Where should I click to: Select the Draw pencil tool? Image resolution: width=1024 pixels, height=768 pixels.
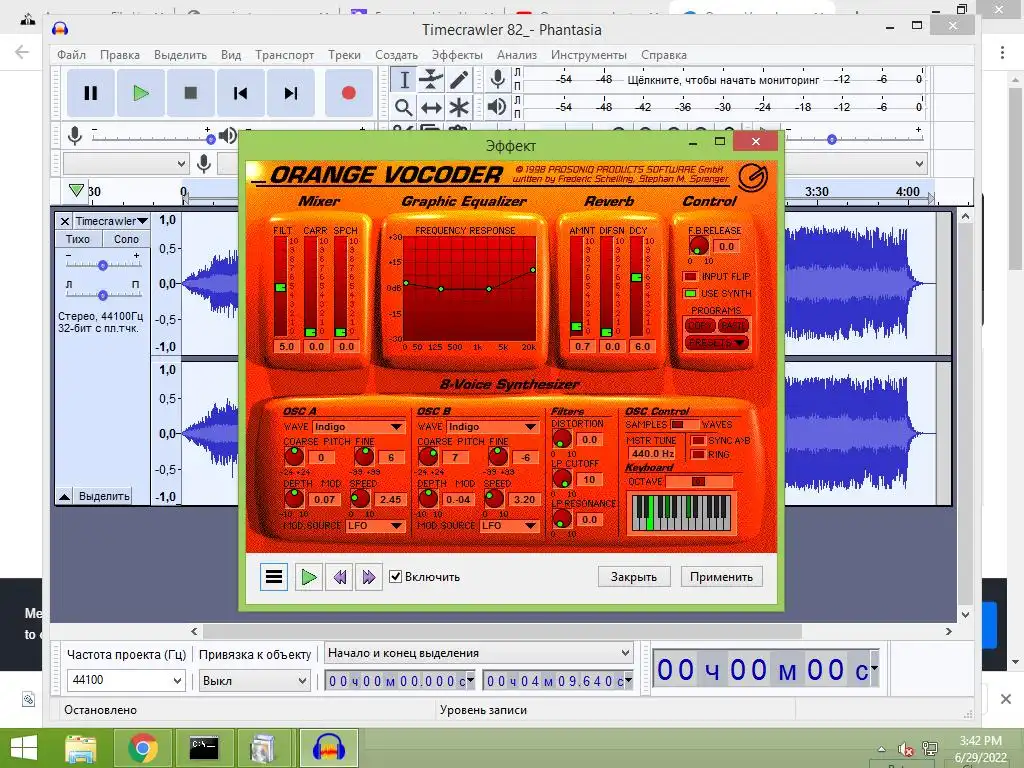click(459, 80)
